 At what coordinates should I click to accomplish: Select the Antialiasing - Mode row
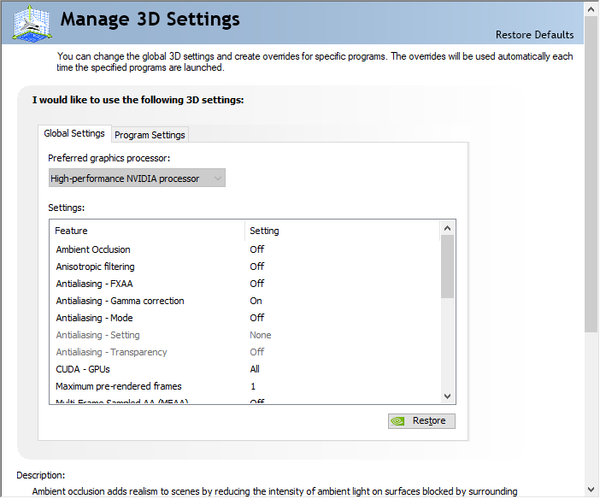point(245,318)
